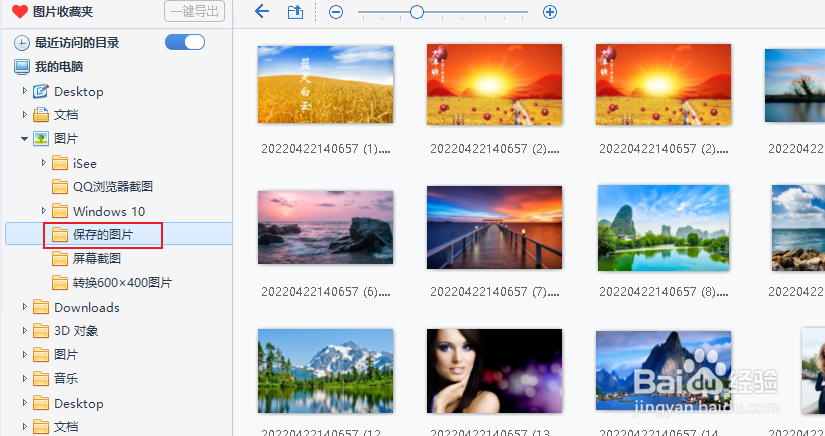The image size is (825, 436).
Task: Select 我的电脑 in the sidebar
Action: point(59,67)
